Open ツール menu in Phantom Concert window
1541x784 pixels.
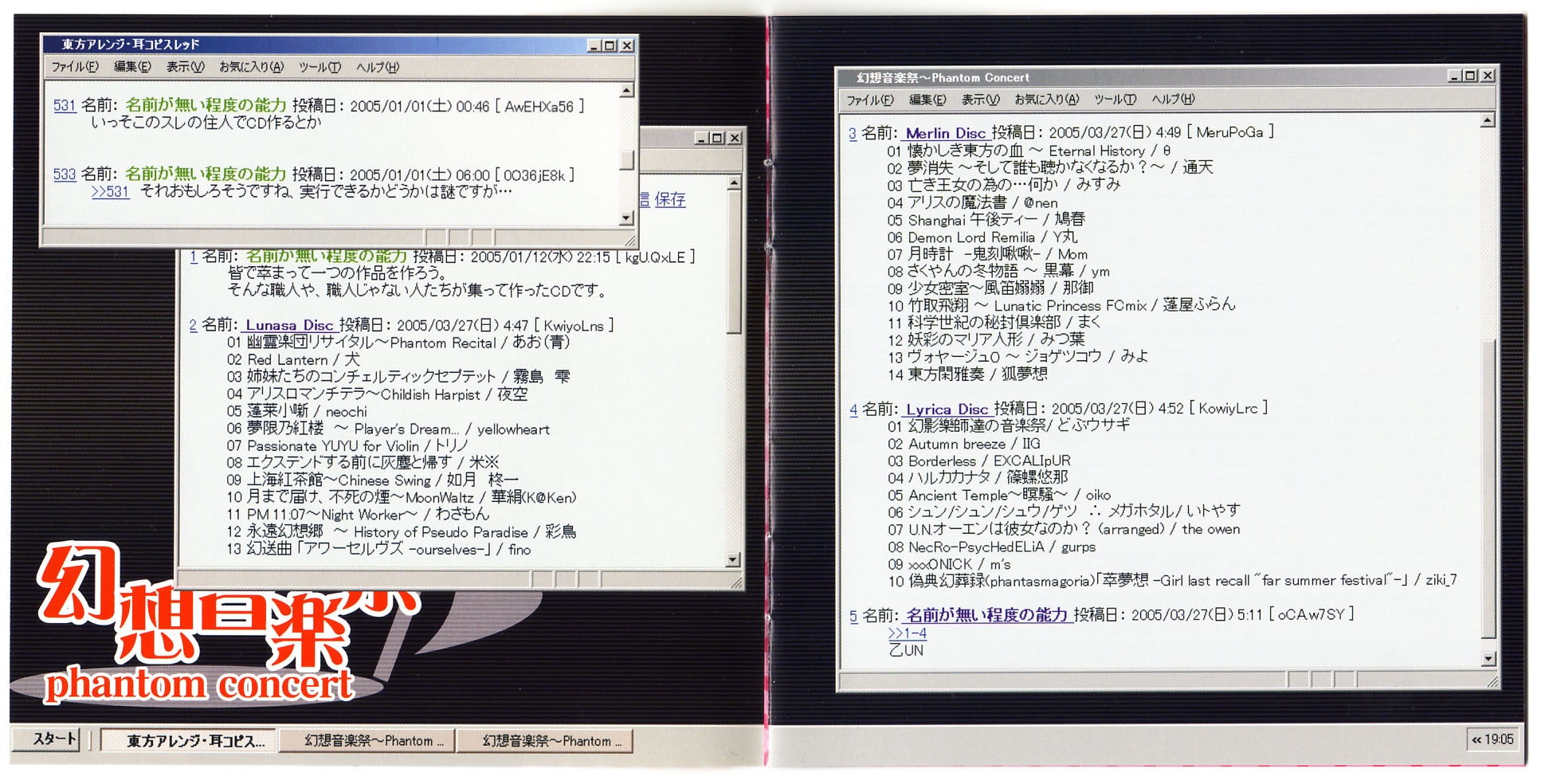(1115, 100)
